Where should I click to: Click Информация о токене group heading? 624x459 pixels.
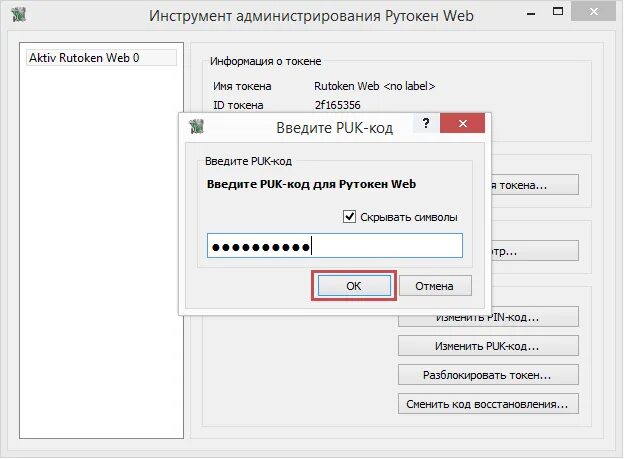pos(265,61)
